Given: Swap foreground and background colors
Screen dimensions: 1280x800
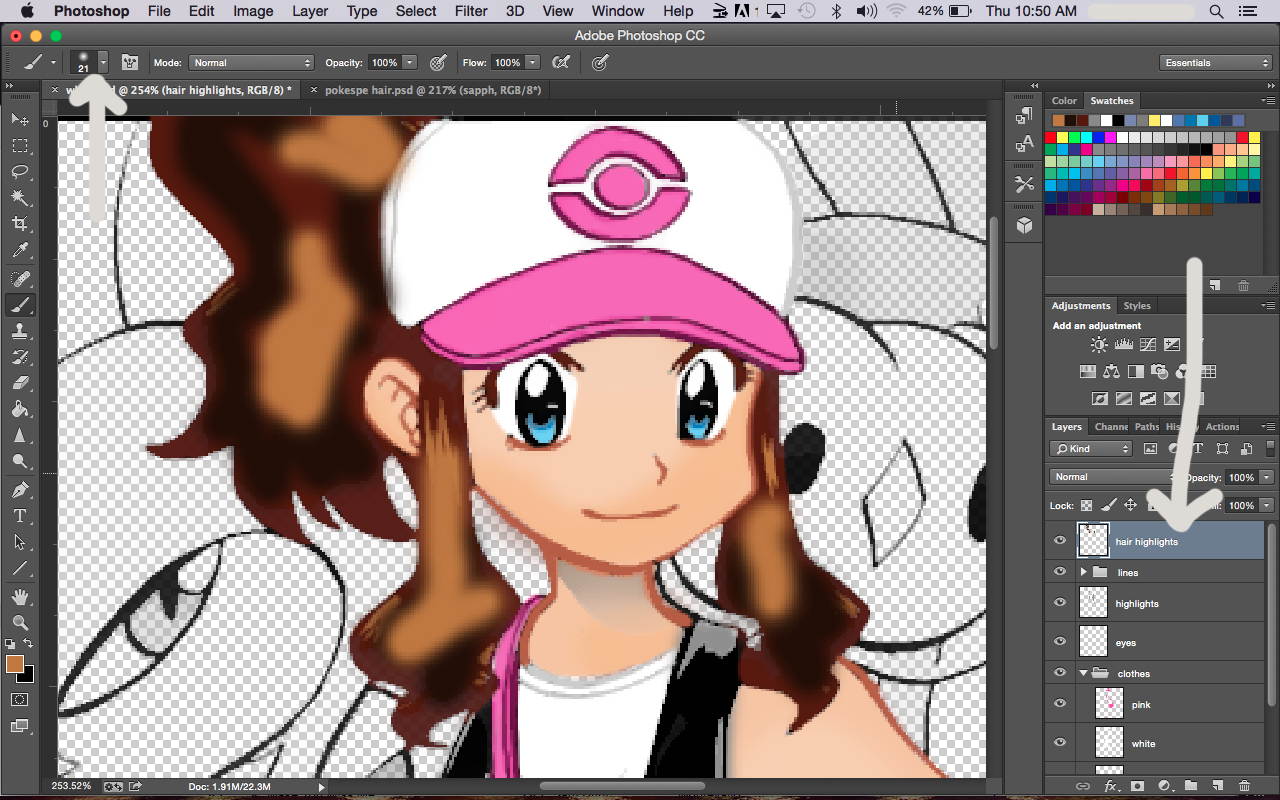Looking at the screenshot, I should 28,643.
